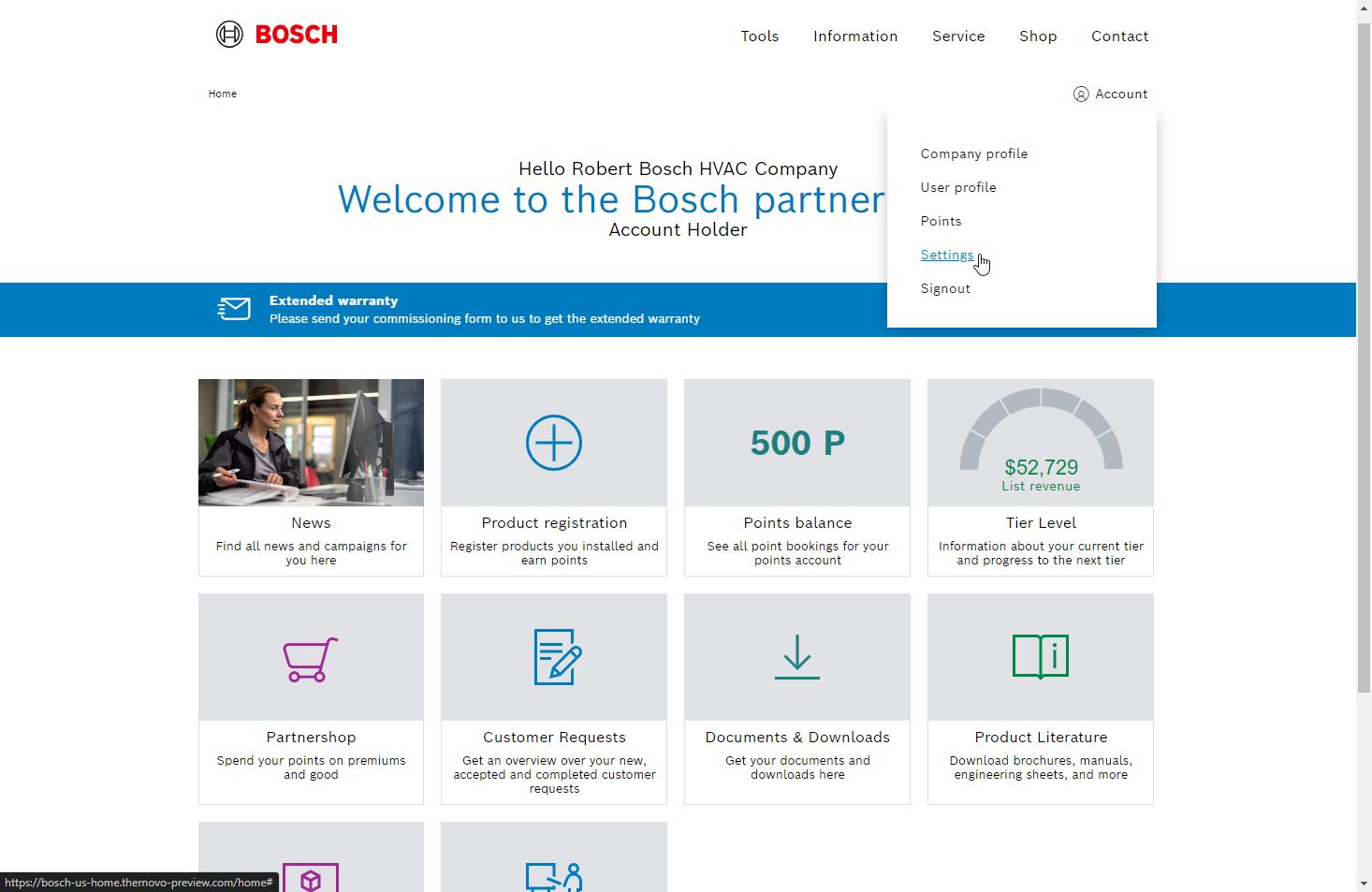
Task: Click the scrollbar down arrow
Action: [1364, 884]
